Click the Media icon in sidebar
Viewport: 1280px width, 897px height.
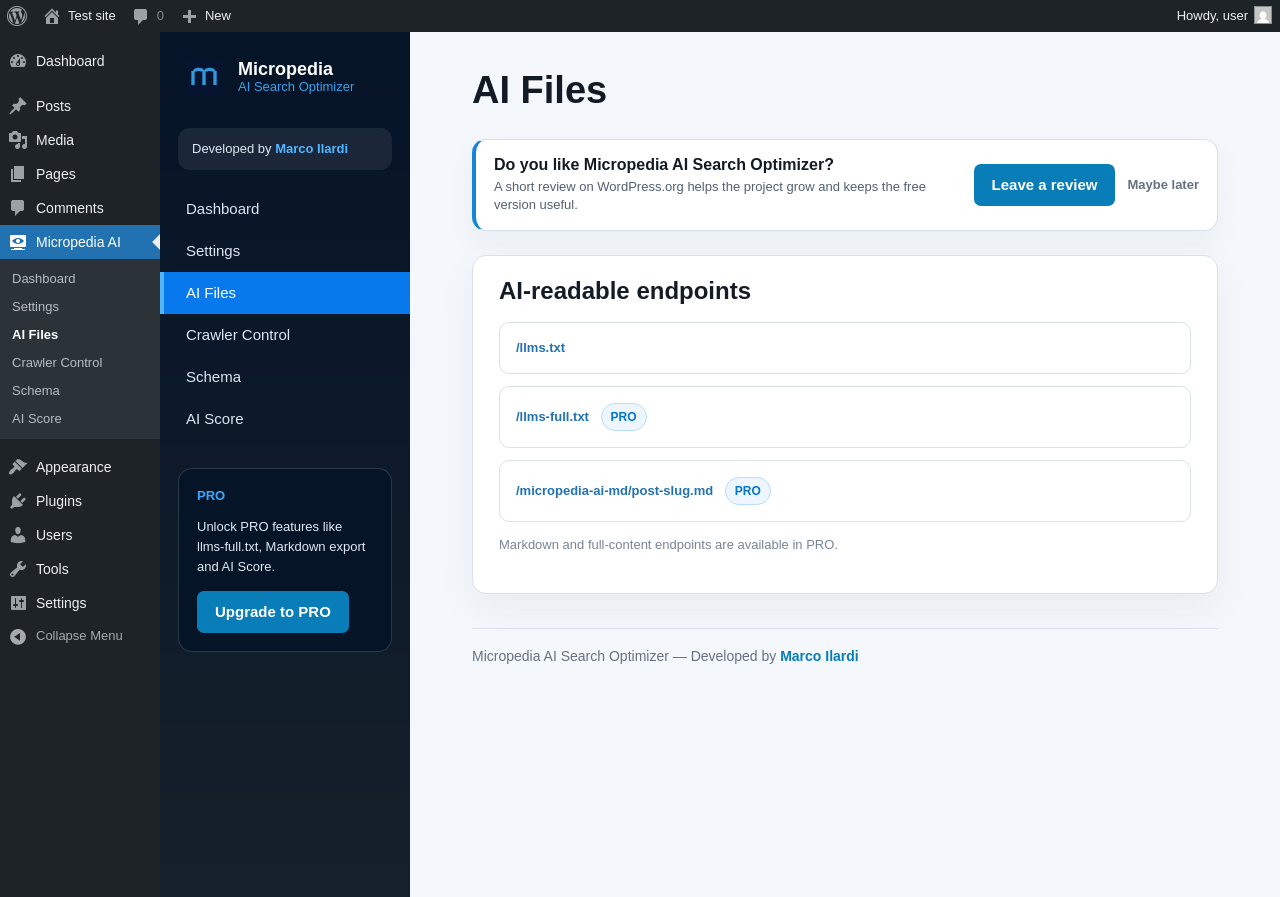pos(18,140)
